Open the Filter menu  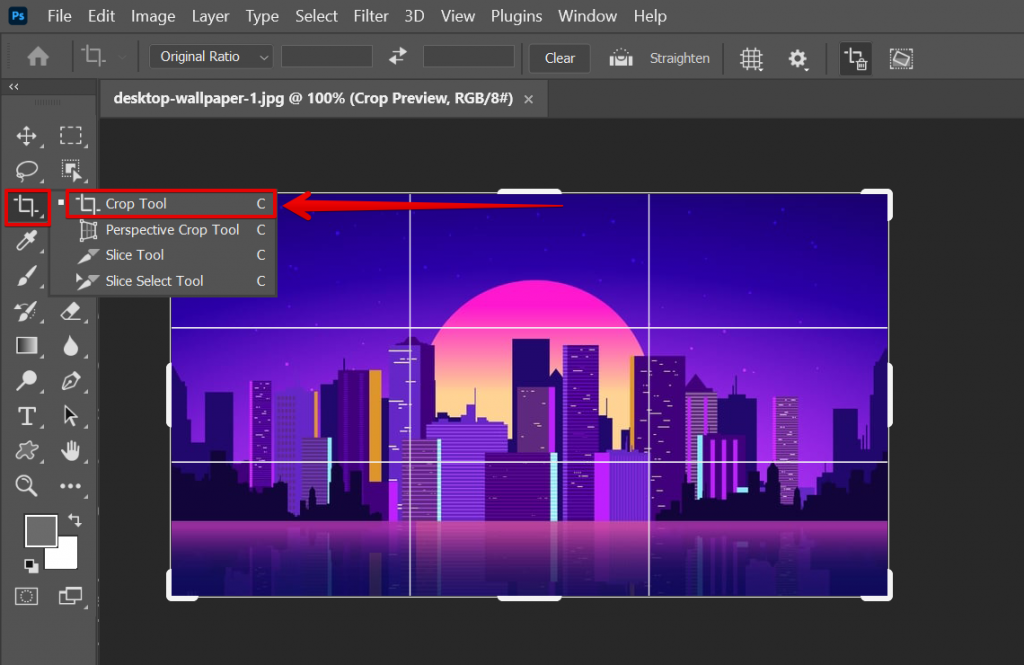pyautogui.click(x=370, y=16)
